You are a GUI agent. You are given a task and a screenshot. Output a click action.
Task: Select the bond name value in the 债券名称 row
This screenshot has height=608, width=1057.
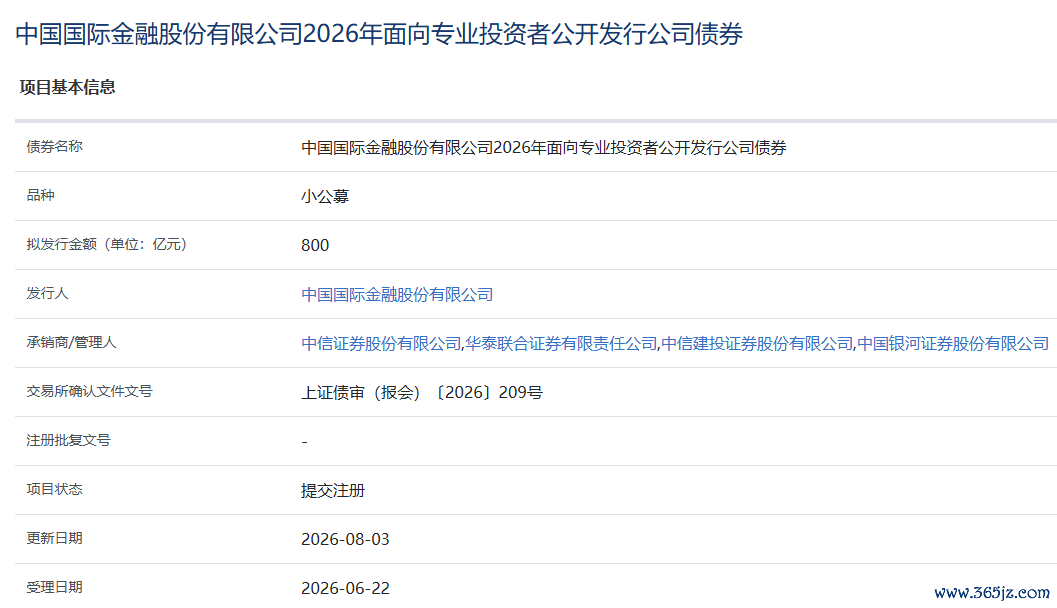point(543,148)
